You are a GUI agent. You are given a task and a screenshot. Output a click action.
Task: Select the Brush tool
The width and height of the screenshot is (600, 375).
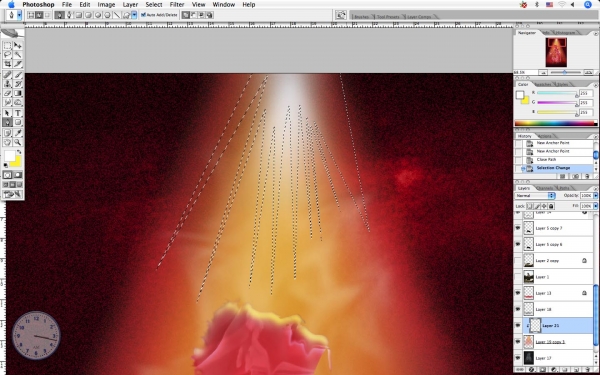pos(18,75)
